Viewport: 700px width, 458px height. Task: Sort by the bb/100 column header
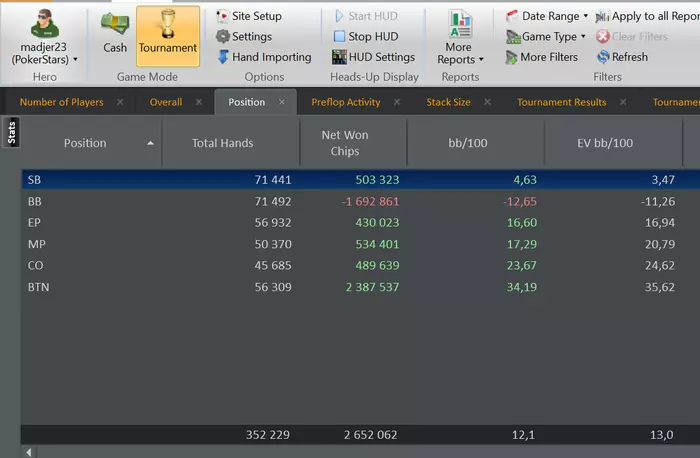tap(467, 143)
